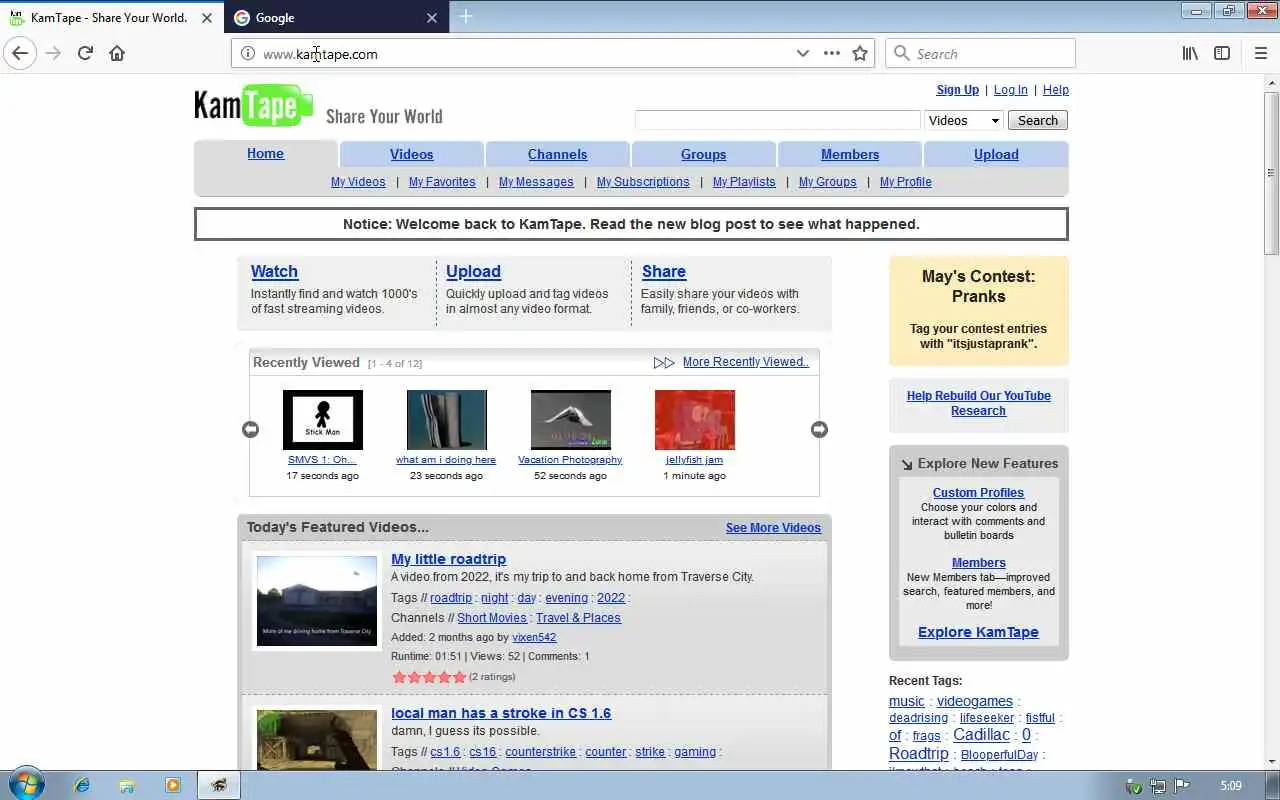The width and height of the screenshot is (1280, 800).
Task: Open the Library icon in Firefox toolbar
Action: coord(1190,53)
